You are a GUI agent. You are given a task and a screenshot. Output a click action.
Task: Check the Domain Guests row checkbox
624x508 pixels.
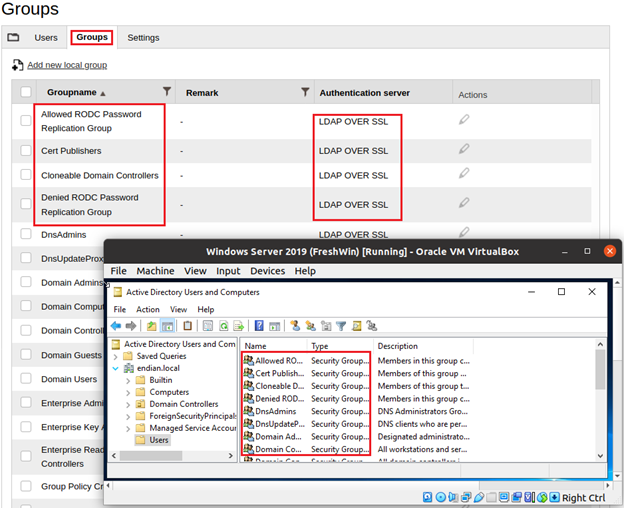26,354
